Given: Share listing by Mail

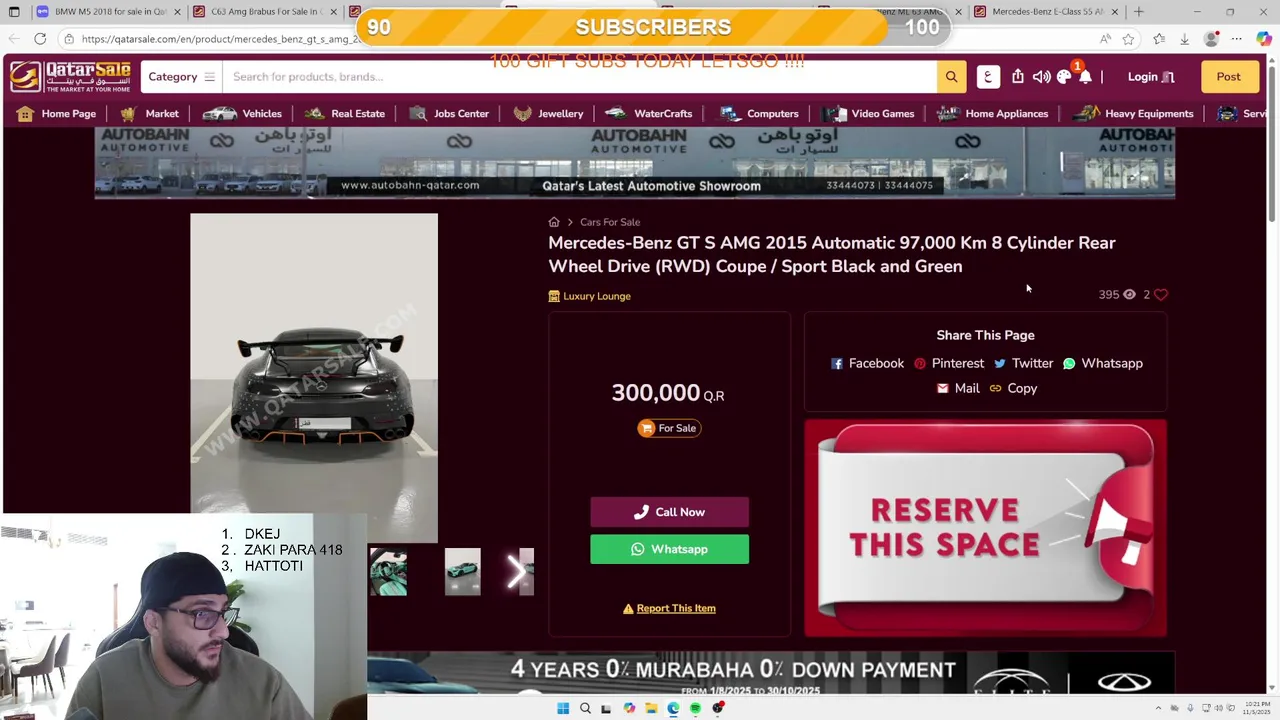Looking at the screenshot, I should click(958, 388).
